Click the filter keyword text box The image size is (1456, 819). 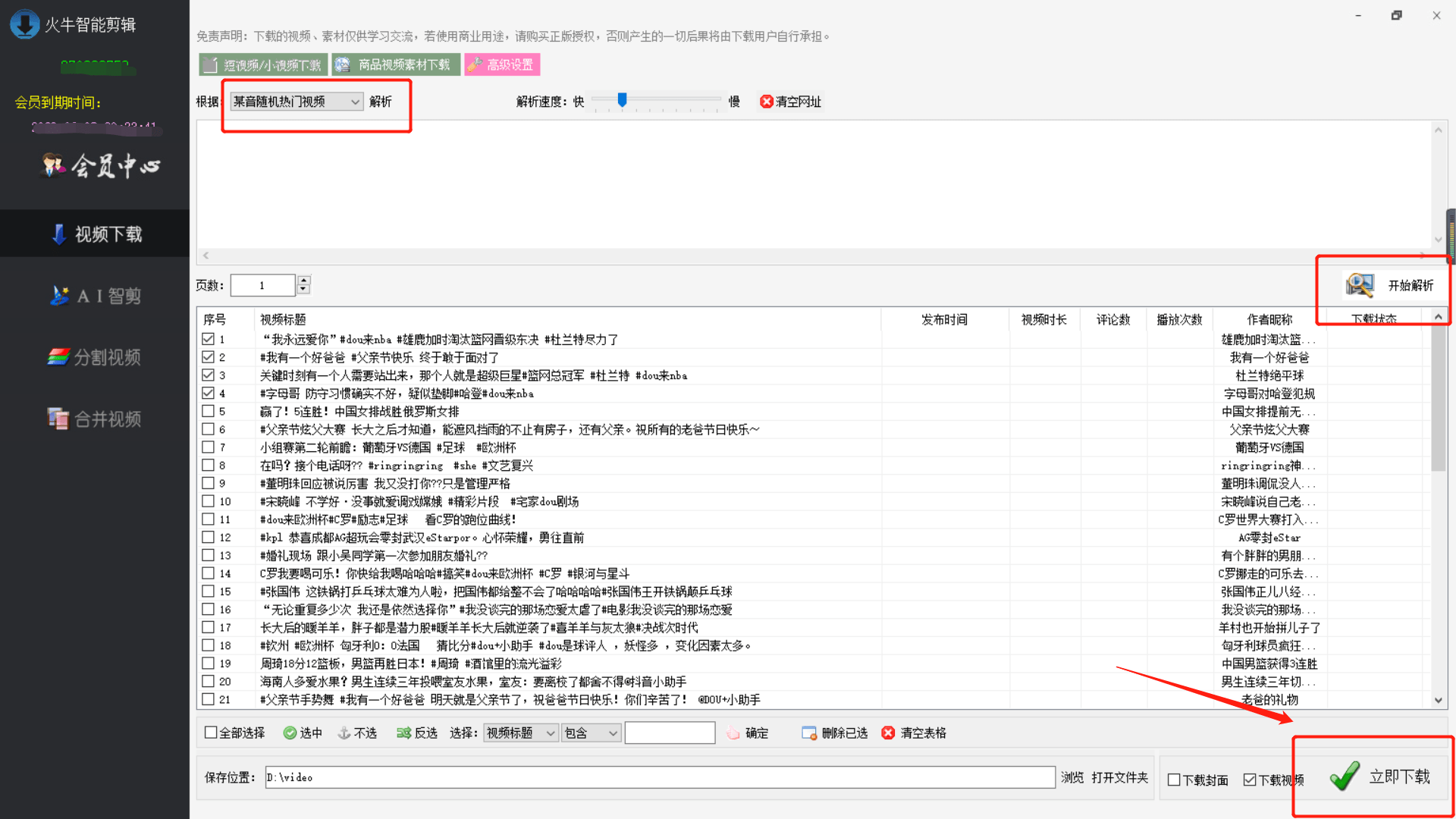(x=670, y=733)
